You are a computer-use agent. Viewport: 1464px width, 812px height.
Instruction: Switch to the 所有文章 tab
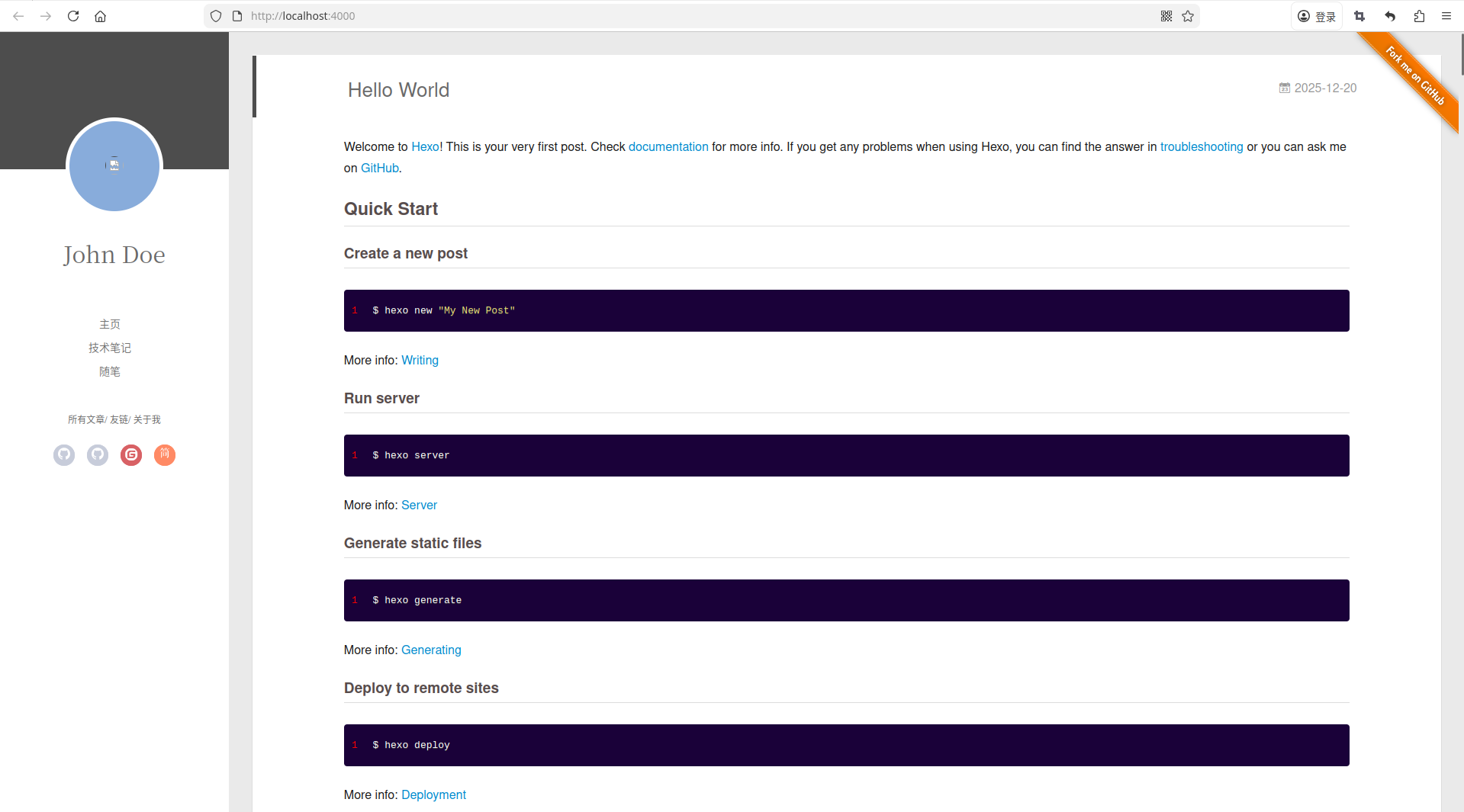(85, 419)
